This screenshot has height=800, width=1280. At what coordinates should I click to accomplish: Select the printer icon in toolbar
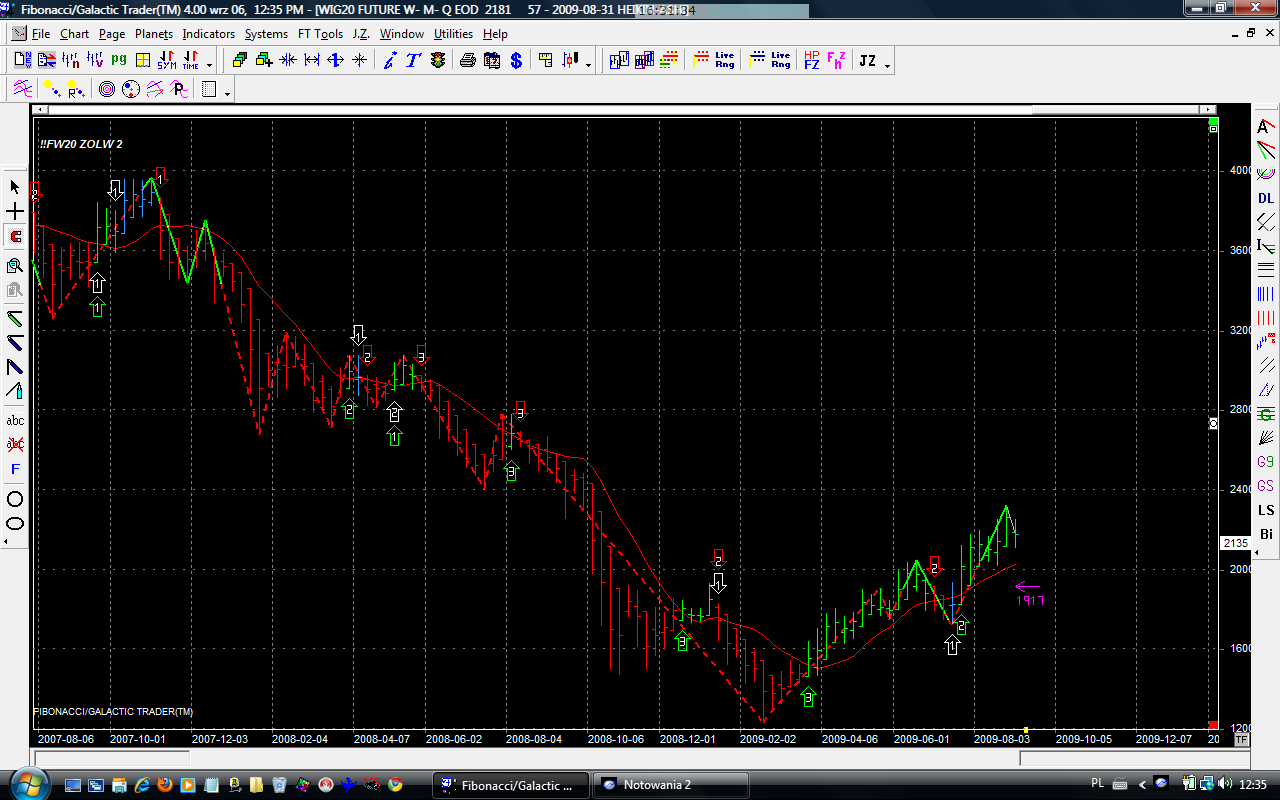click(467, 60)
